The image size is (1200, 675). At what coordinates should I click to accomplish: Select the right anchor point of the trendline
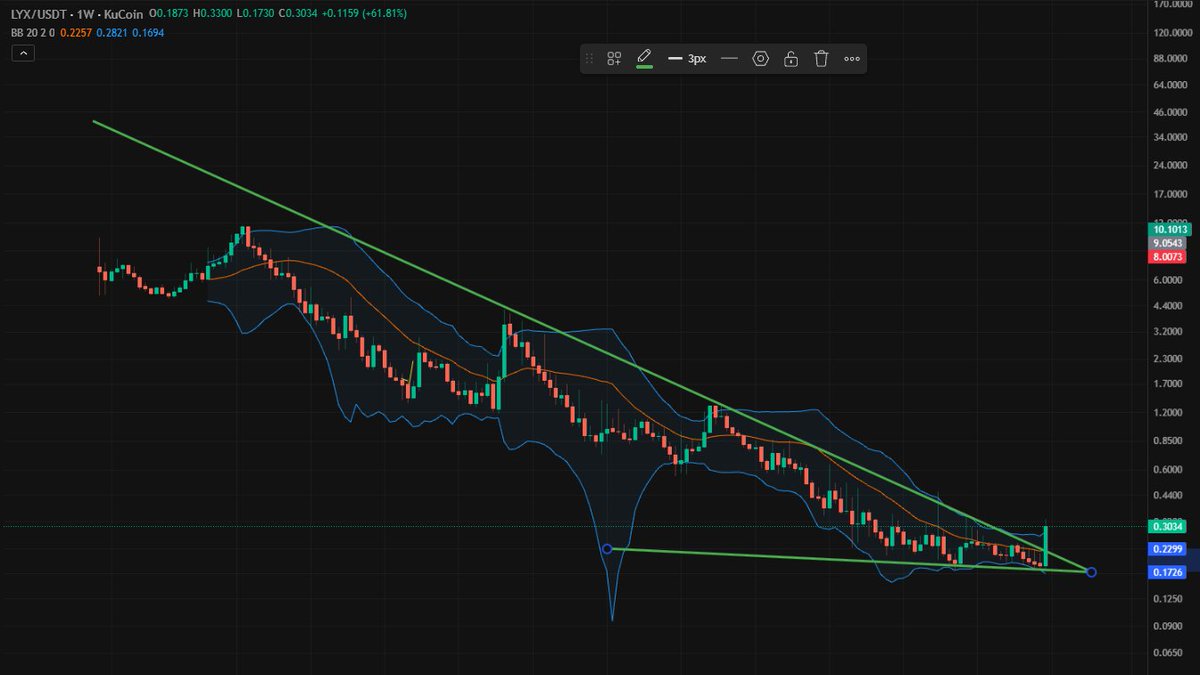(x=1091, y=572)
